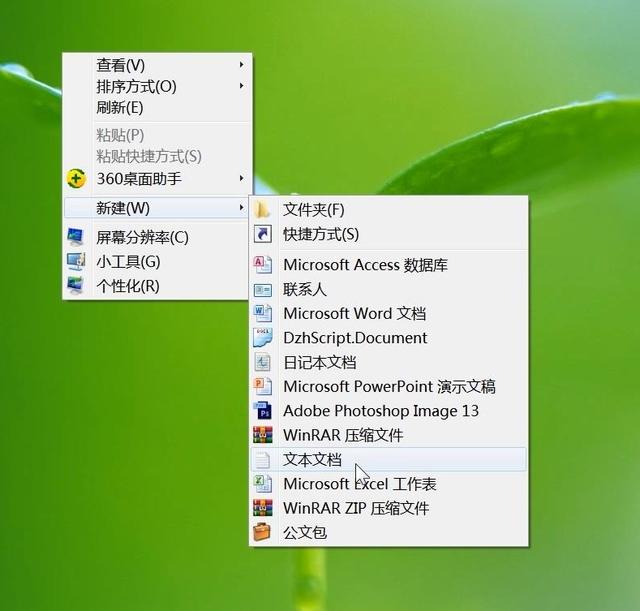Click the 公文包 briefcase icon
Image resolution: width=640 pixels, height=611 pixels.
click(x=262, y=532)
